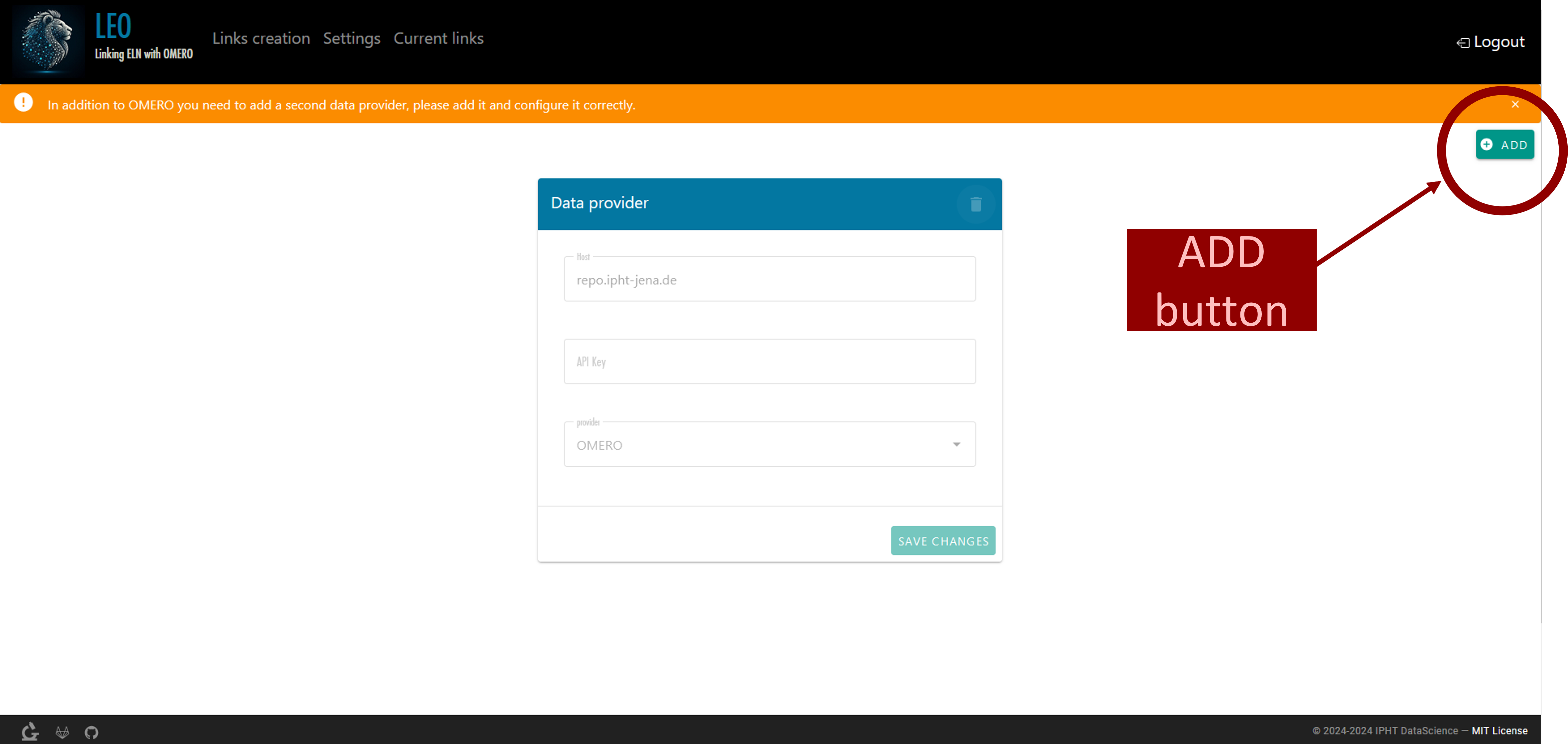Click the 'Linking ELN with OMERO' title text
The image size is (1568, 744).
tap(144, 54)
